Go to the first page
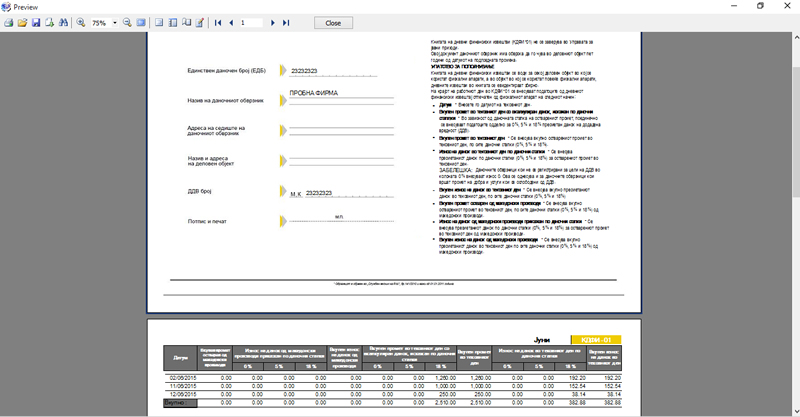This screenshot has width=800, height=417. click(218, 23)
